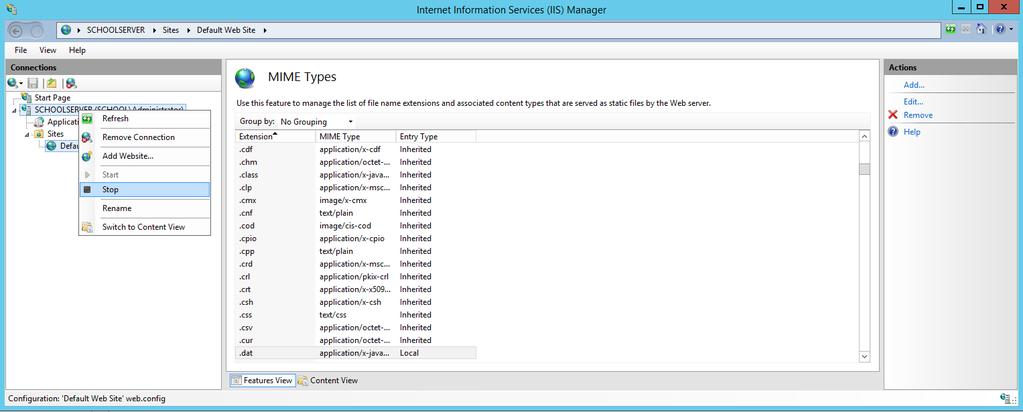The width and height of the screenshot is (1023, 412).
Task: Choose Stop in the context menu
Action: pos(145,189)
